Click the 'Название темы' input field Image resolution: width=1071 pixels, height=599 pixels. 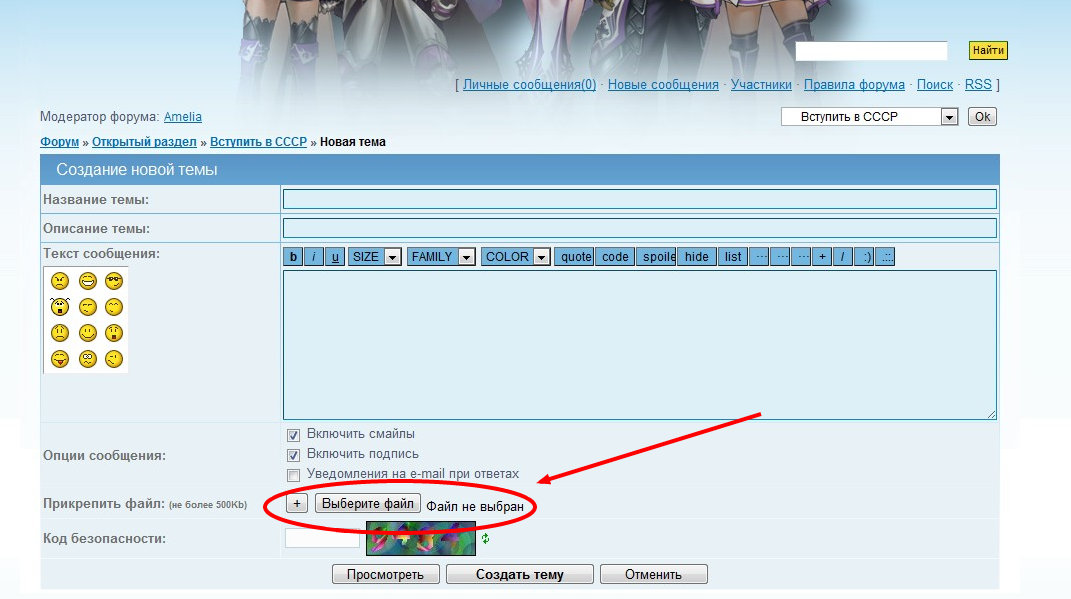tap(639, 199)
